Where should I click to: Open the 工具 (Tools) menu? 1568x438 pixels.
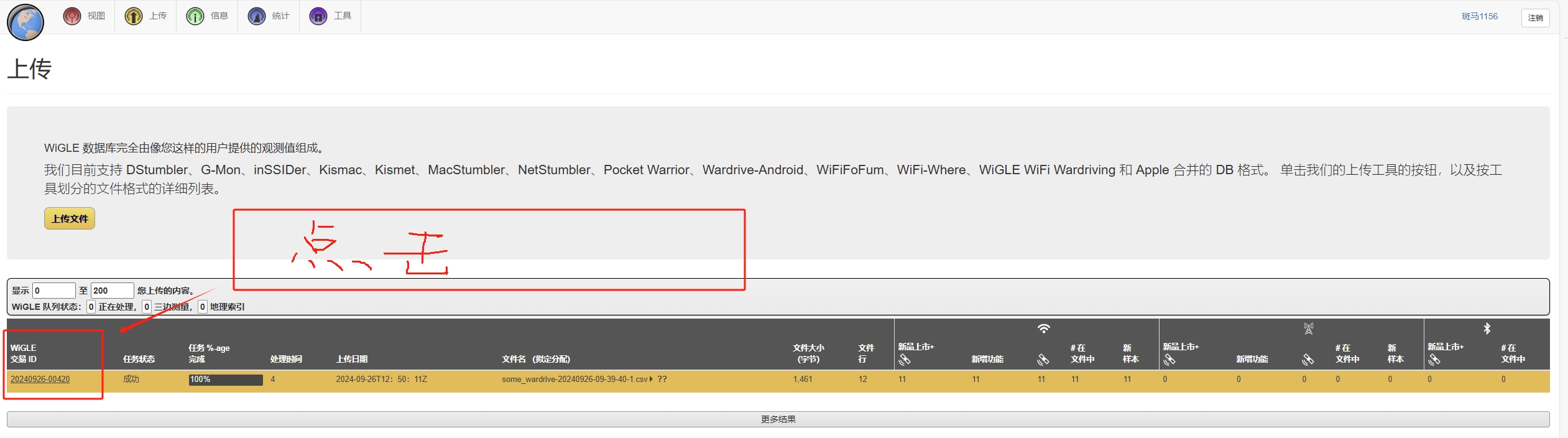[x=330, y=16]
